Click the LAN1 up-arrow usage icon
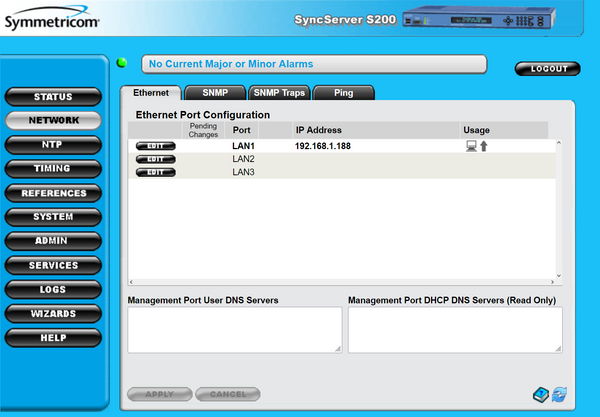The image size is (600, 417). coord(484,146)
